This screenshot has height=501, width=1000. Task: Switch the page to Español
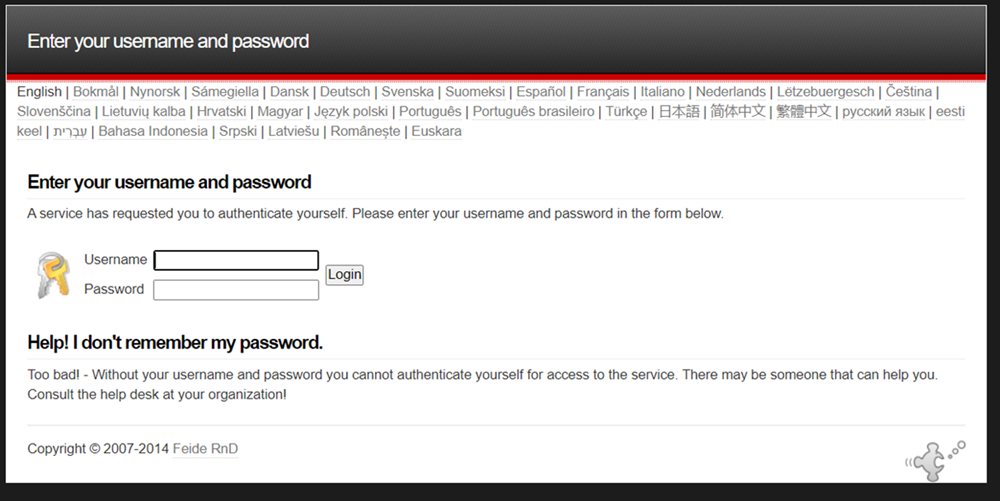(541, 92)
